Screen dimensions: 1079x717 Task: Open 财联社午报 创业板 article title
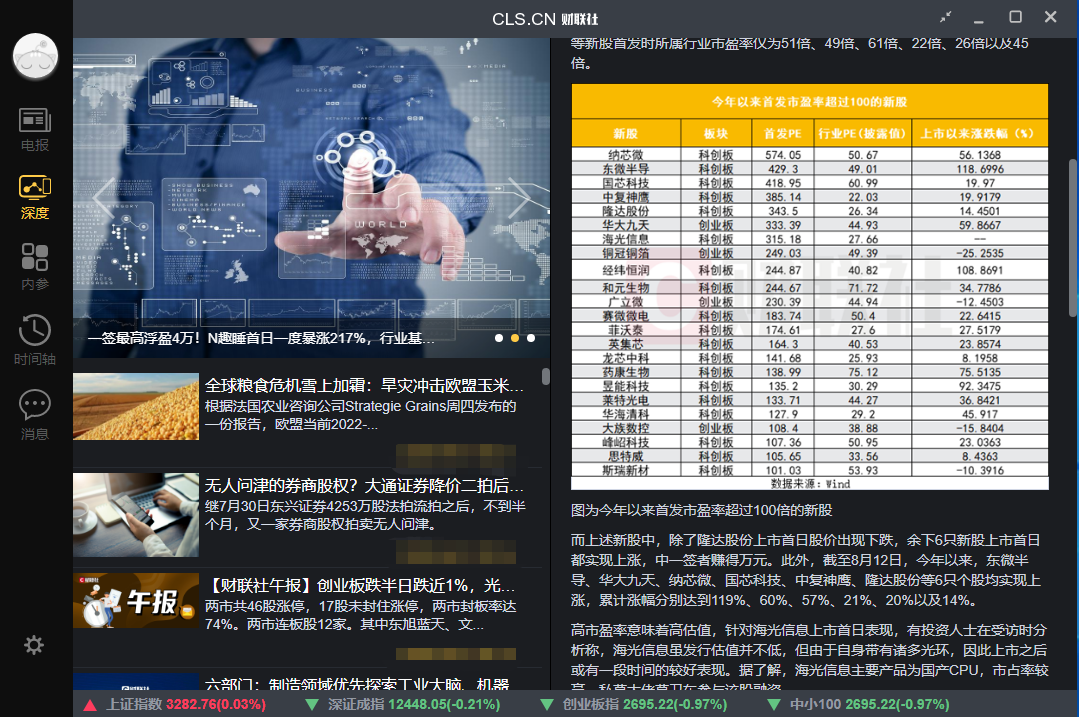(364, 586)
